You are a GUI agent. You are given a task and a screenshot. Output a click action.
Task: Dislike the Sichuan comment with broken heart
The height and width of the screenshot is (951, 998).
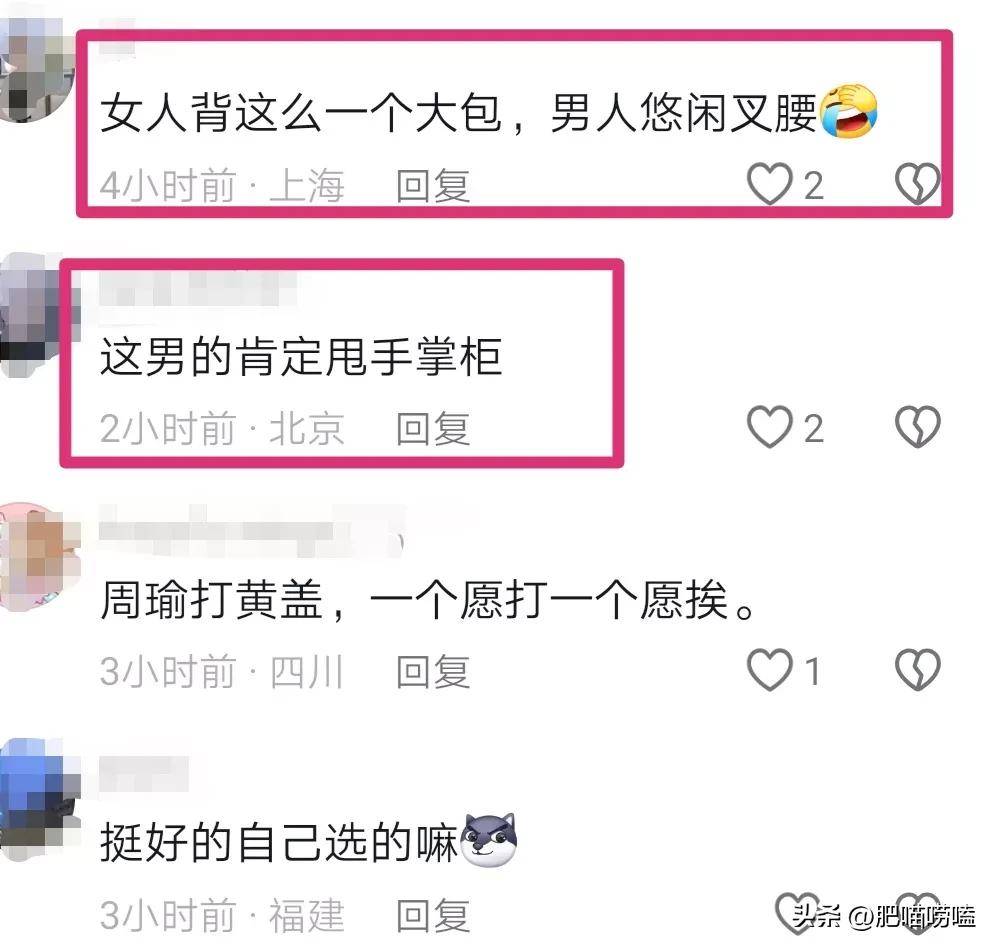917,670
